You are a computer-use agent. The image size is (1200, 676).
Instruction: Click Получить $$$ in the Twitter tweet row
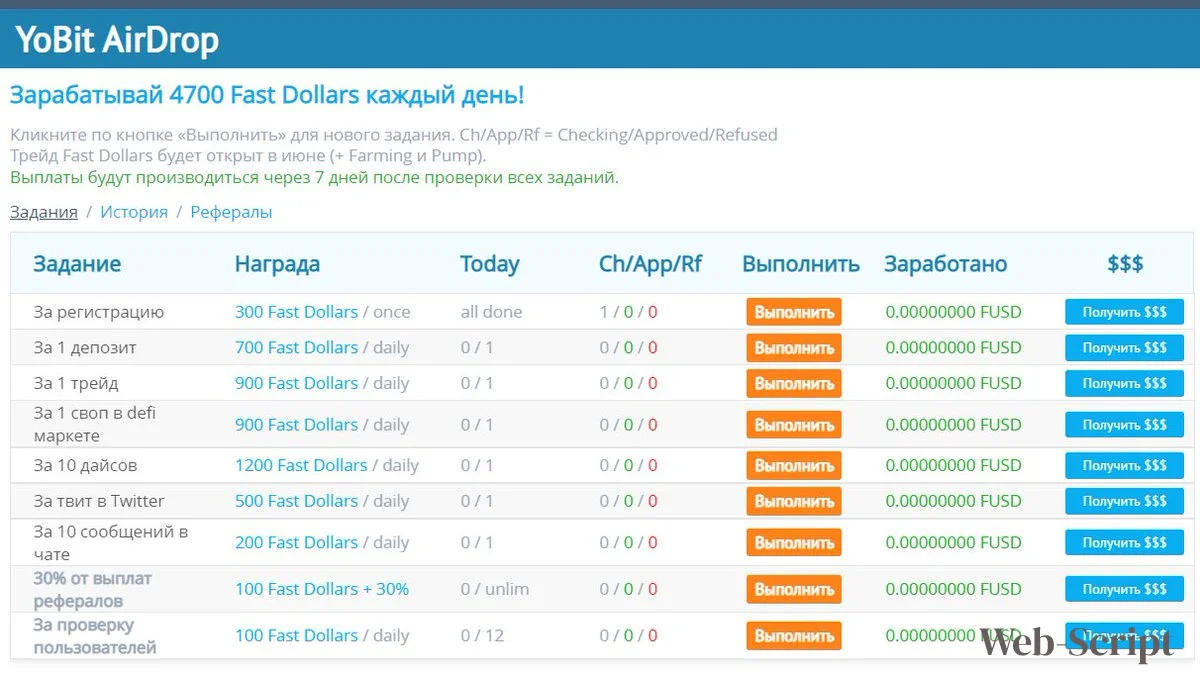coord(1124,501)
